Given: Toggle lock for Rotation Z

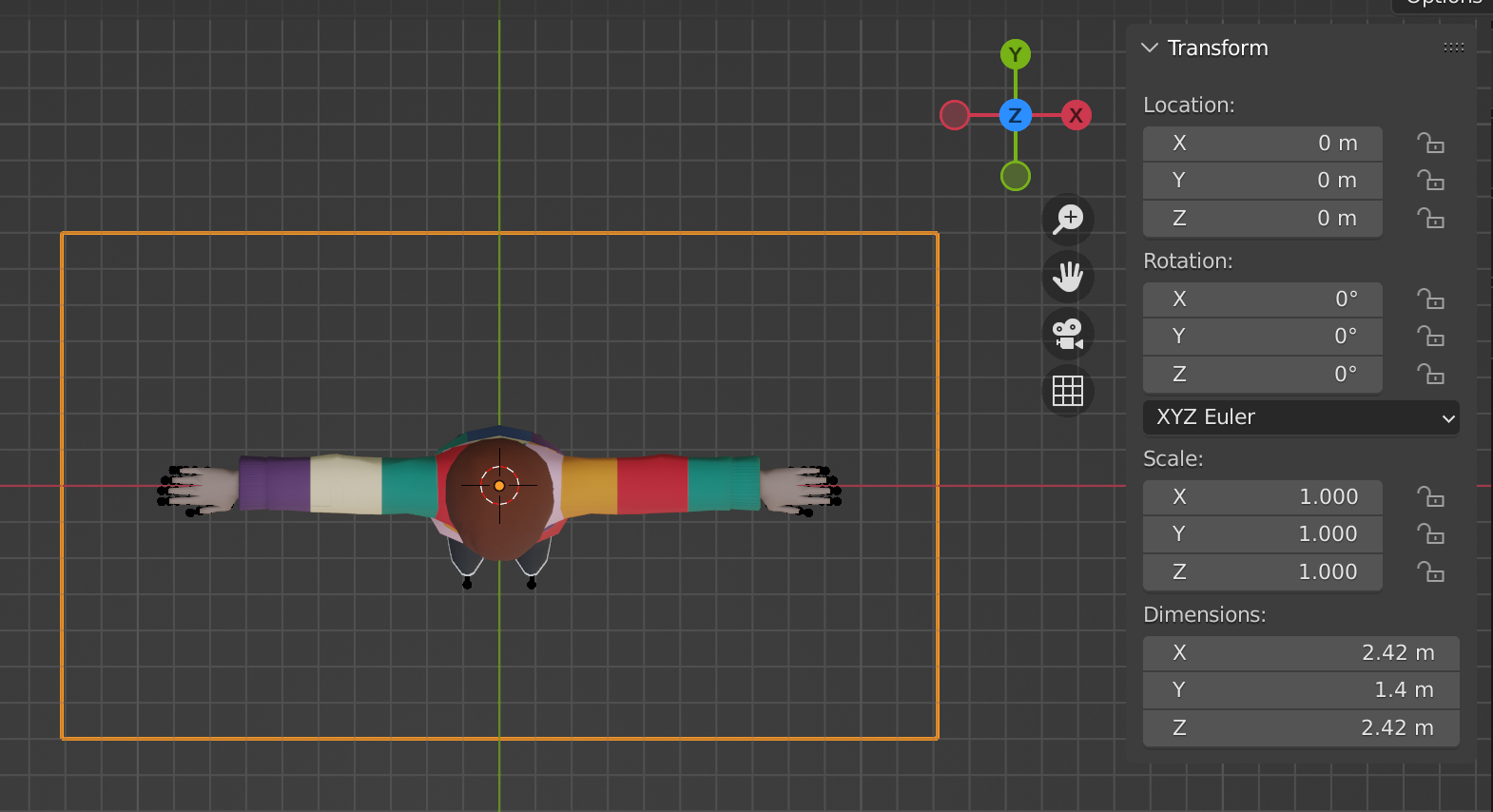Looking at the screenshot, I should click(x=1430, y=375).
